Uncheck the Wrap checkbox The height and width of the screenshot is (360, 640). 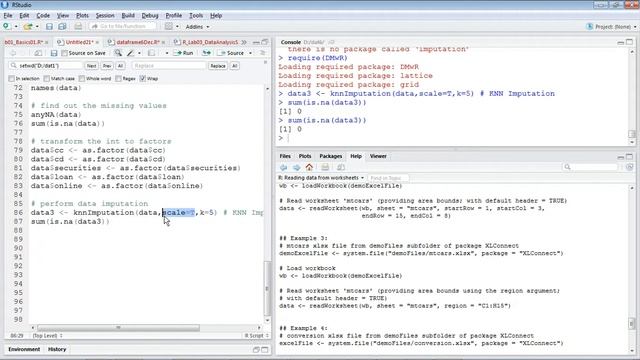point(142,78)
